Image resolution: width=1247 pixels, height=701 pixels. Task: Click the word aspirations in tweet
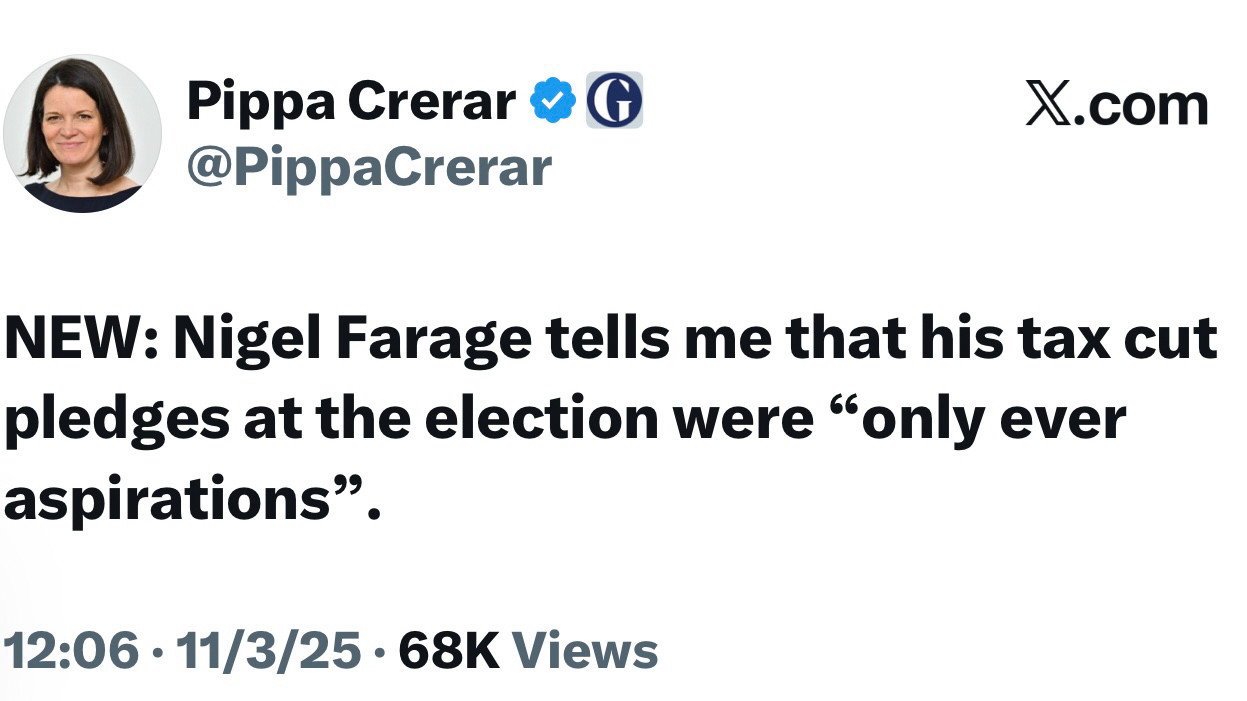coord(167,499)
